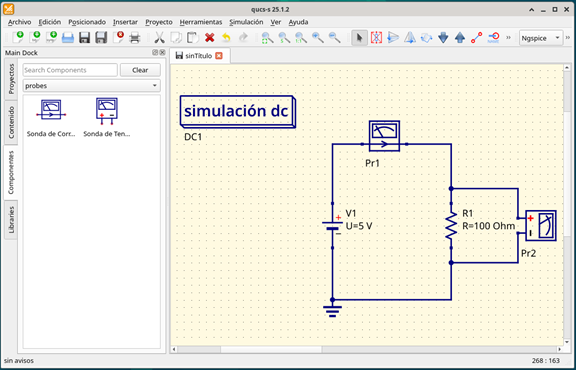Image resolution: width=576 pixels, height=370 pixels.
Task: Open the Ngspice simulator dropdown
Action: click(541, 38)
